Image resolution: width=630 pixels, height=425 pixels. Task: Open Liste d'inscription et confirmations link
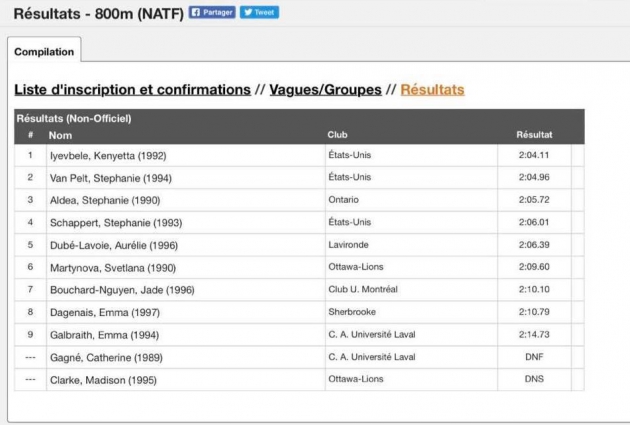pos(132,90)
